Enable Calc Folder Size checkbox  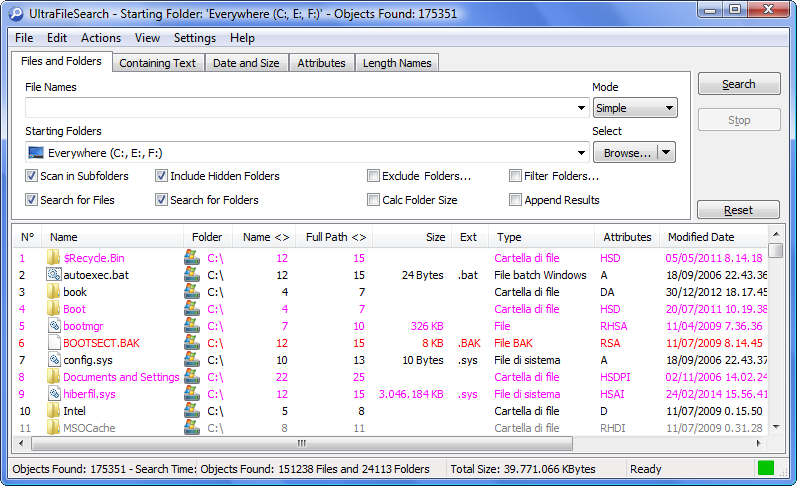coord(373,199)
